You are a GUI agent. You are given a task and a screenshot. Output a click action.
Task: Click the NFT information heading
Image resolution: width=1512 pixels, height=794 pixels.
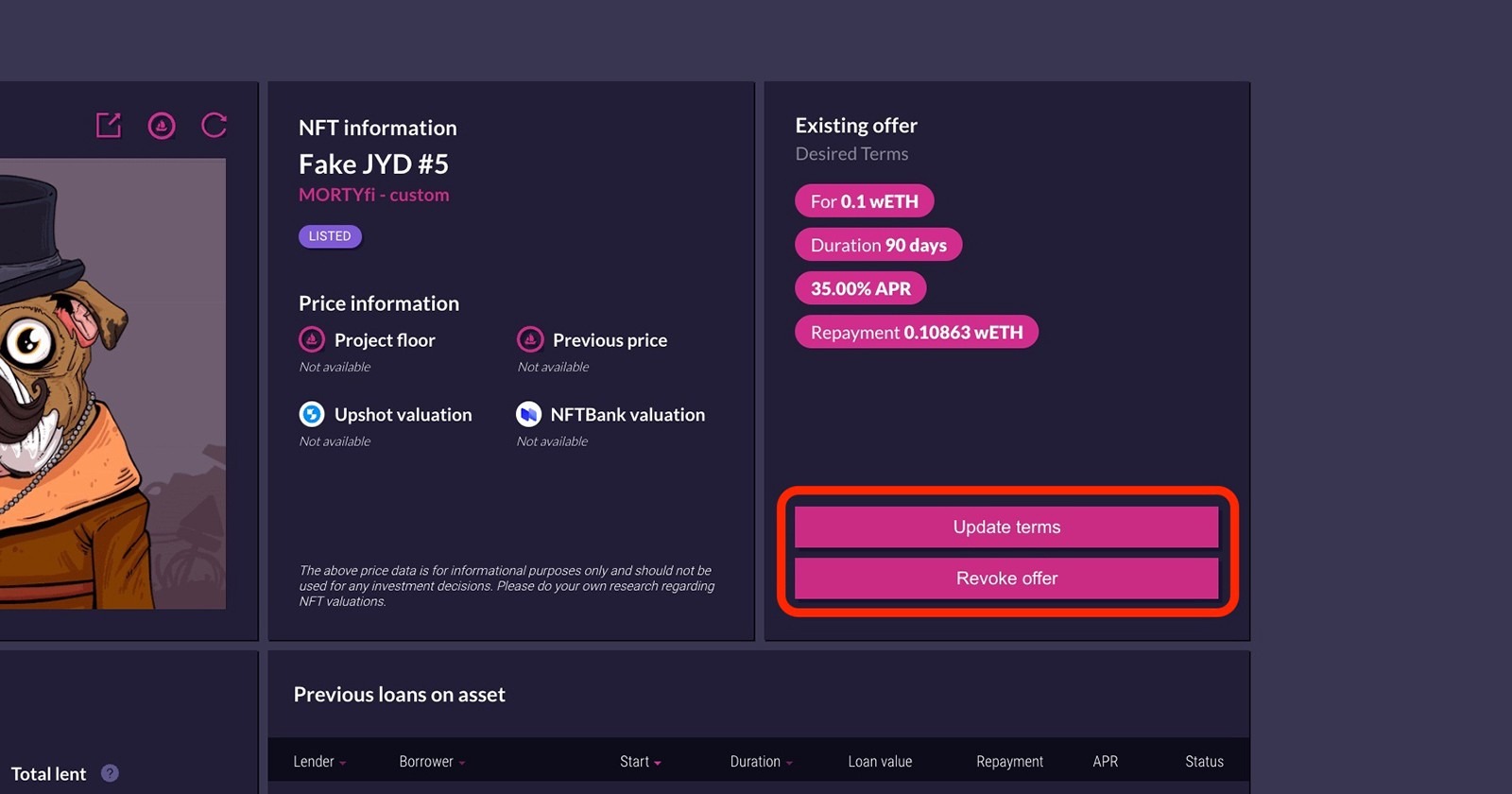377,128
